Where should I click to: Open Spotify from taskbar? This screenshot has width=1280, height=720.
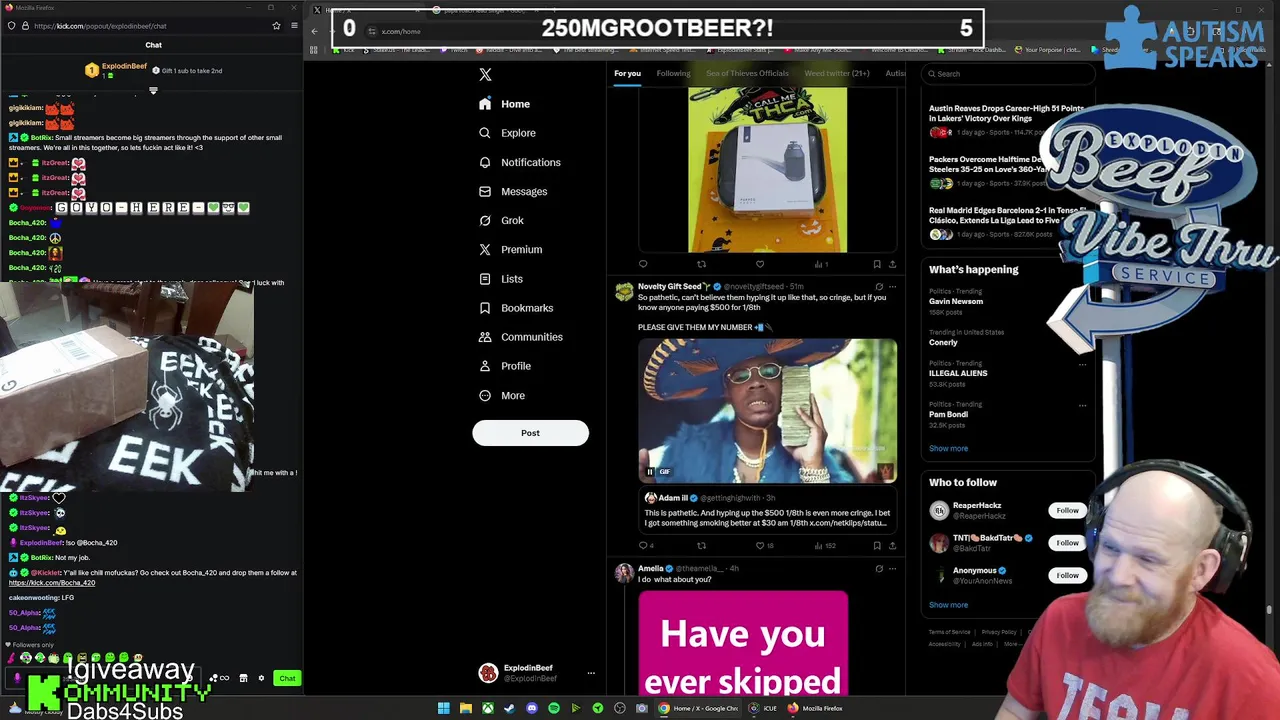(553, 708)
